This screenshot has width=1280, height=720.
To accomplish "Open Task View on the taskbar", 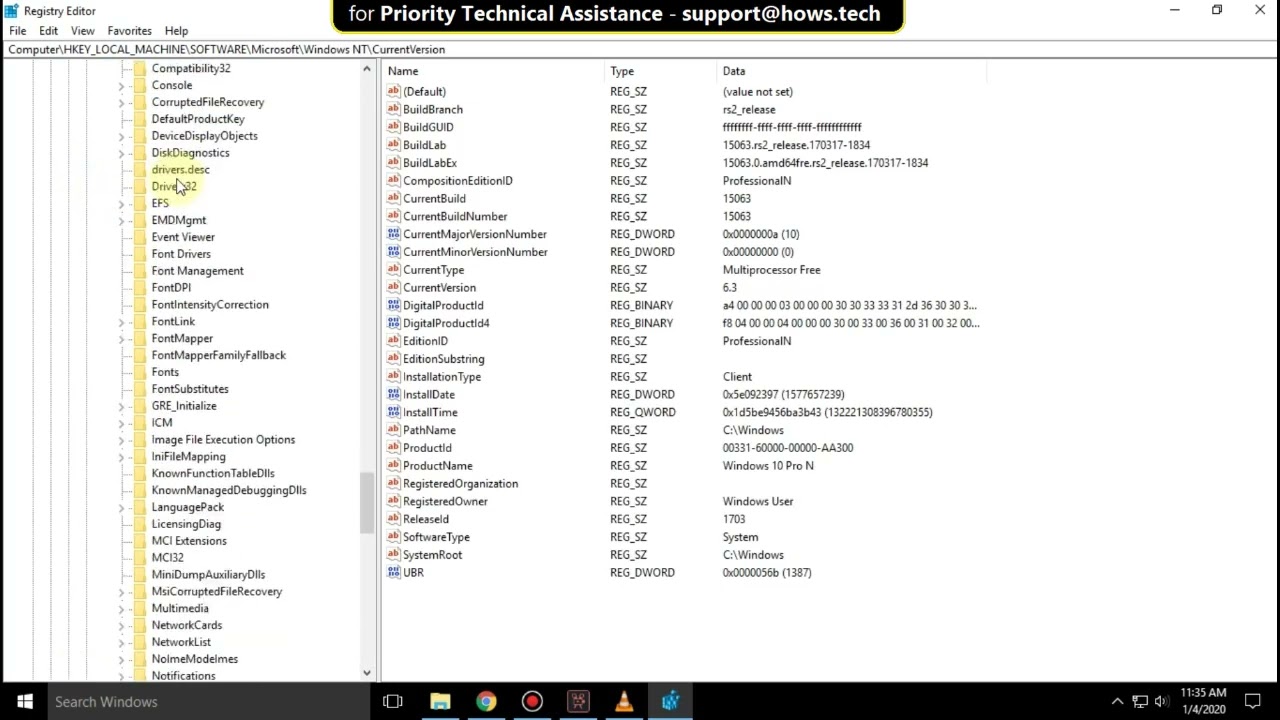I will pyautogui.click(x=393, y=701).
